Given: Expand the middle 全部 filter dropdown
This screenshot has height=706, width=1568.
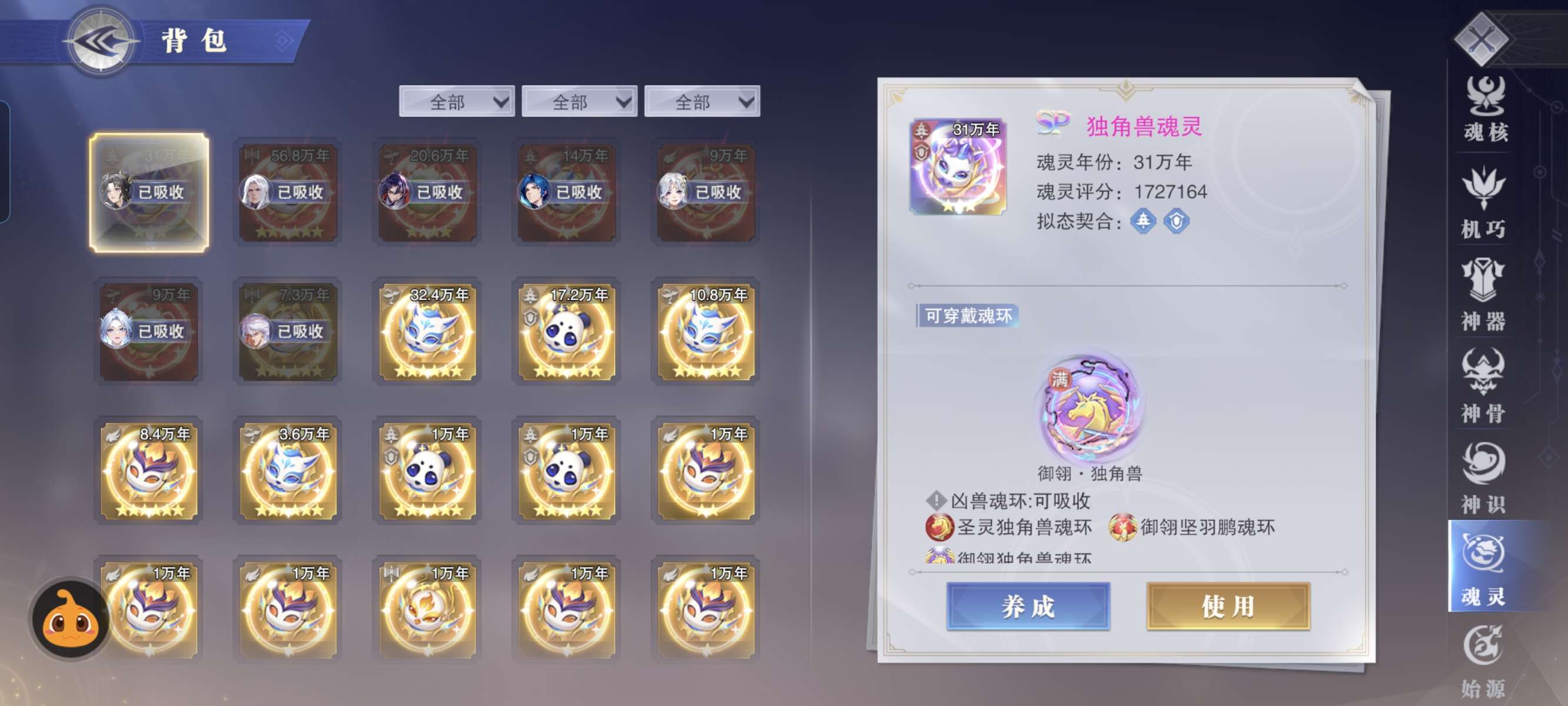Looking at the screenshot, I should click(x=580, y=102).
